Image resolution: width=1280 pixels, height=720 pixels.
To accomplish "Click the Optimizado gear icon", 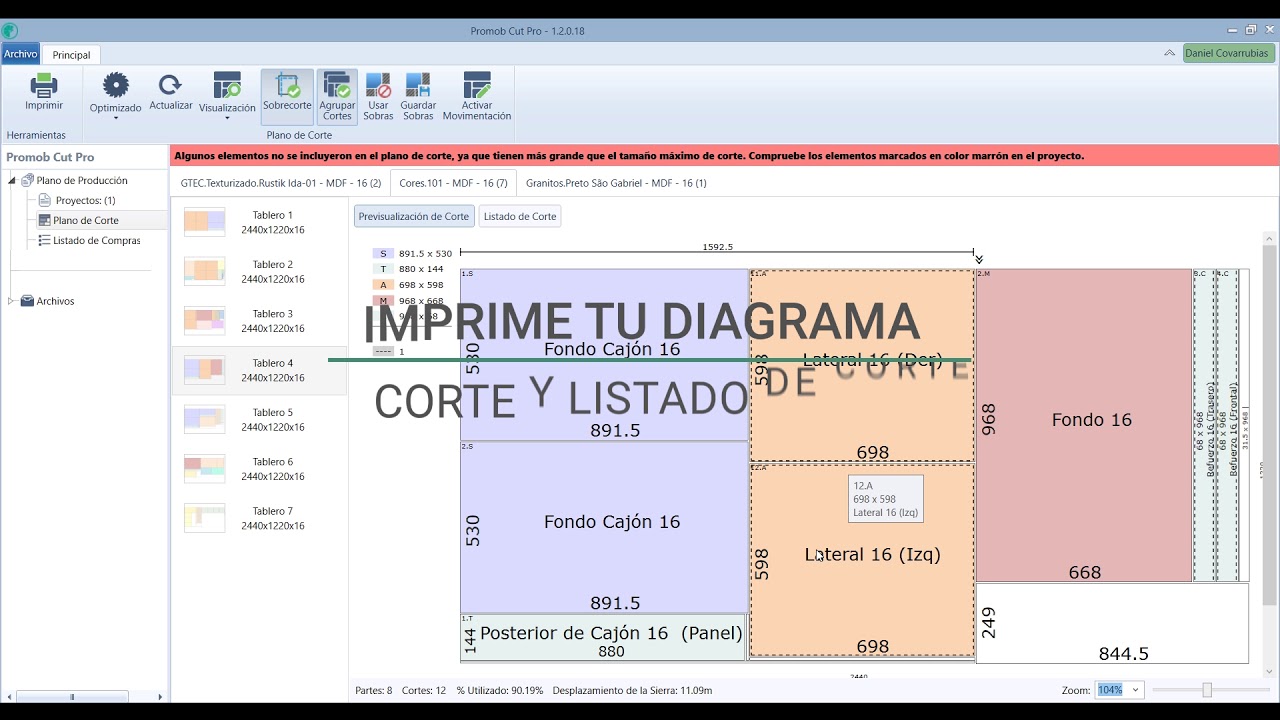I will [116, 85].
